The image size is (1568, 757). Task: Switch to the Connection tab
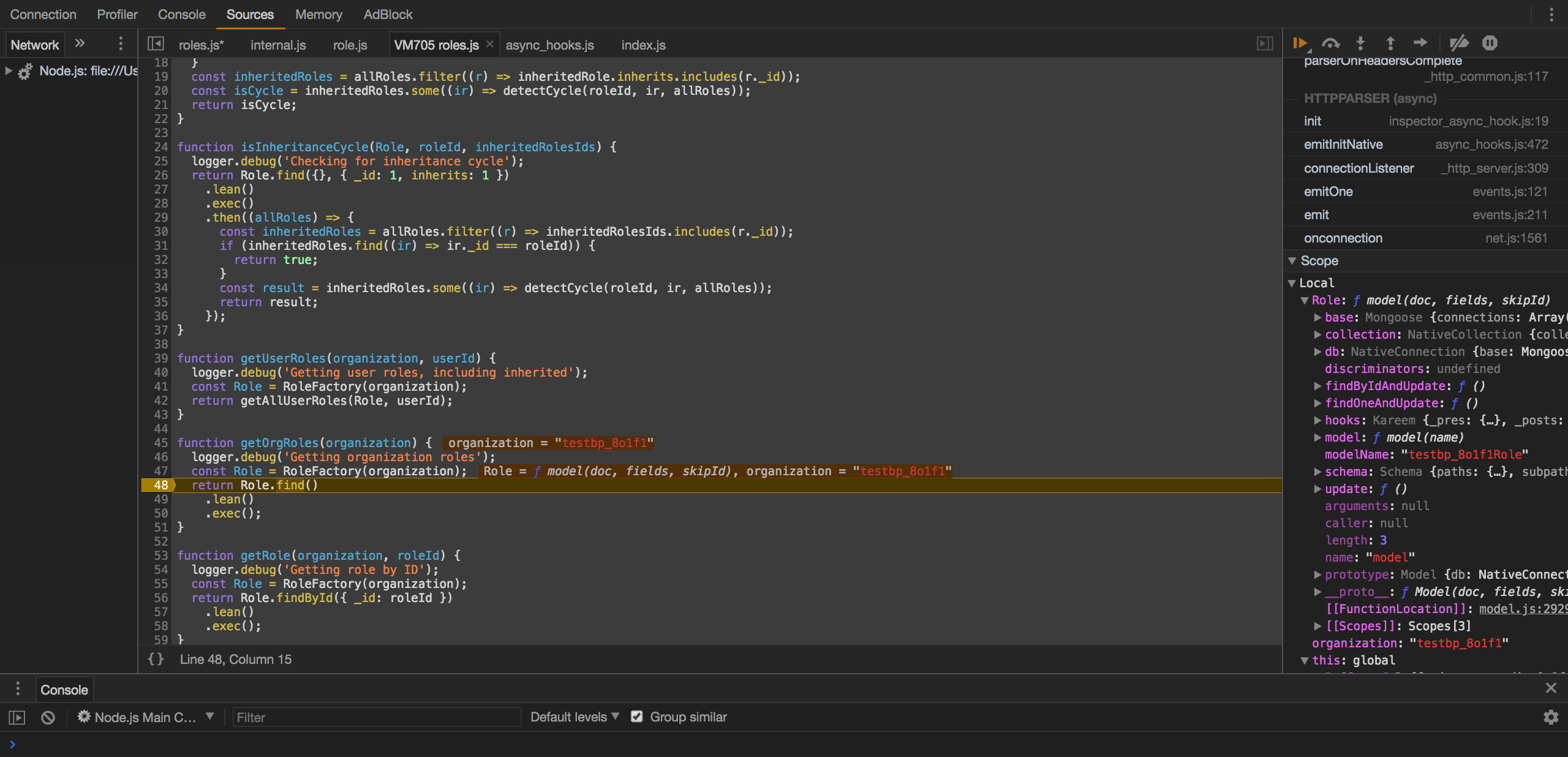(43, 14)
